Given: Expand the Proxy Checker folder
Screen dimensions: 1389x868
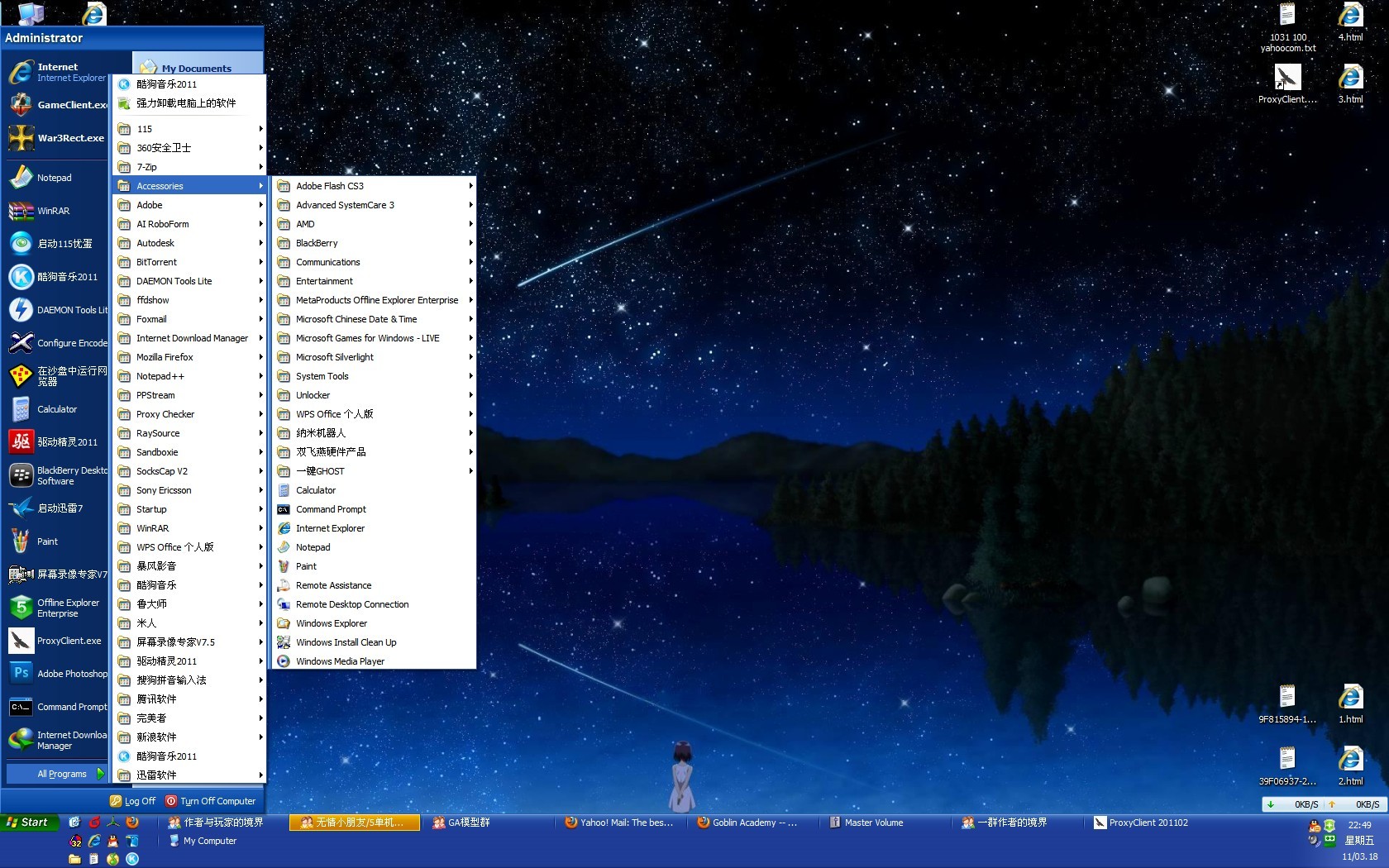Looking at the screenshot, I should (x=189, y=414).
